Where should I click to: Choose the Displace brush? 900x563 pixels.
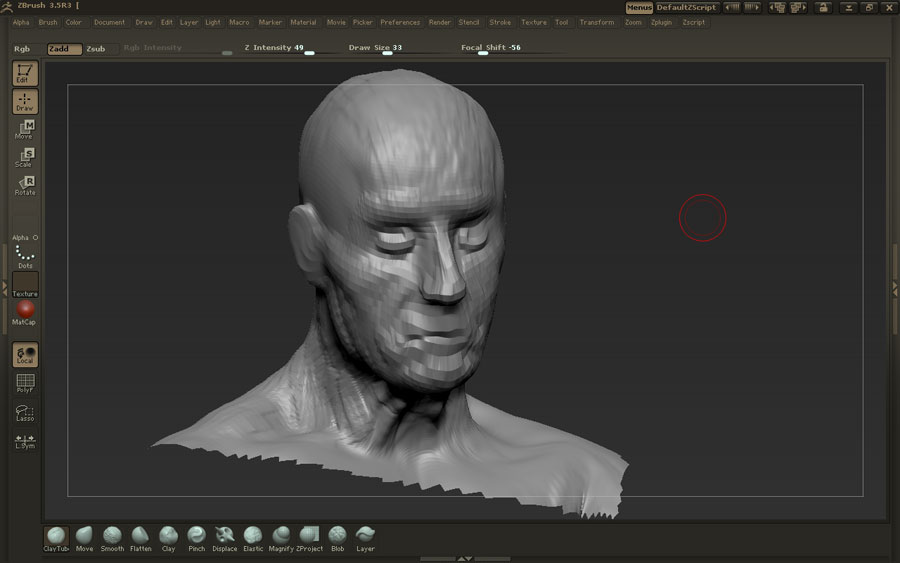pos(225,536)
